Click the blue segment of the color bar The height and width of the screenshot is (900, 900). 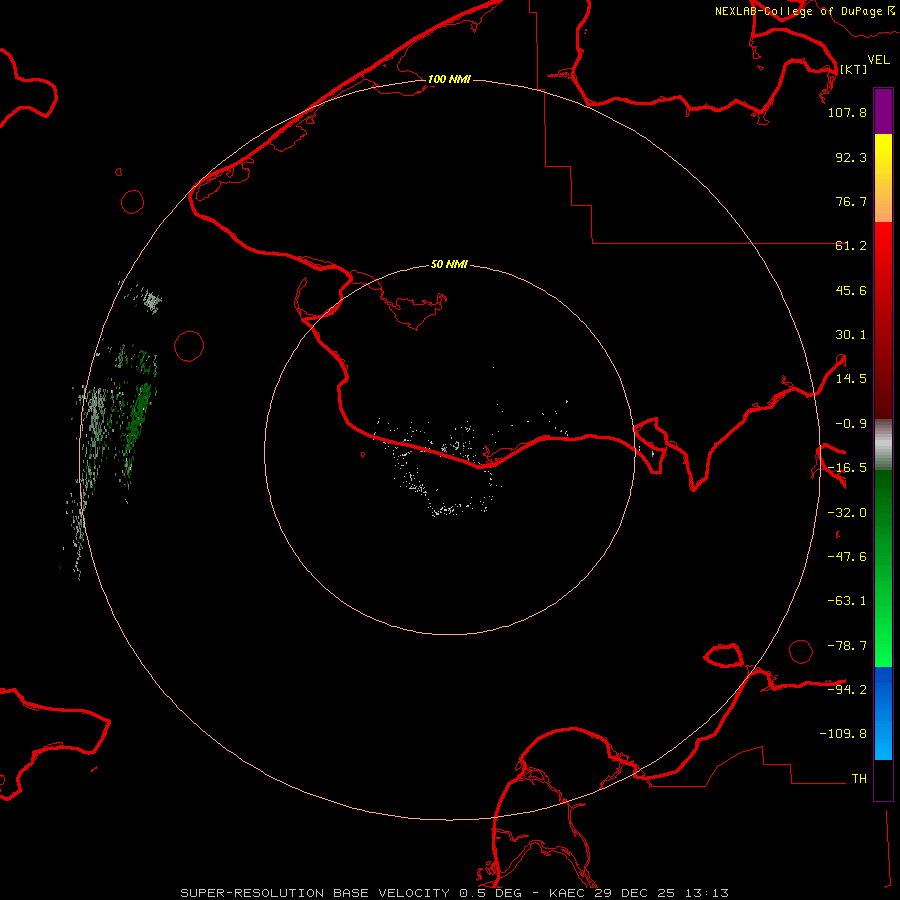(x=883, y=713)
